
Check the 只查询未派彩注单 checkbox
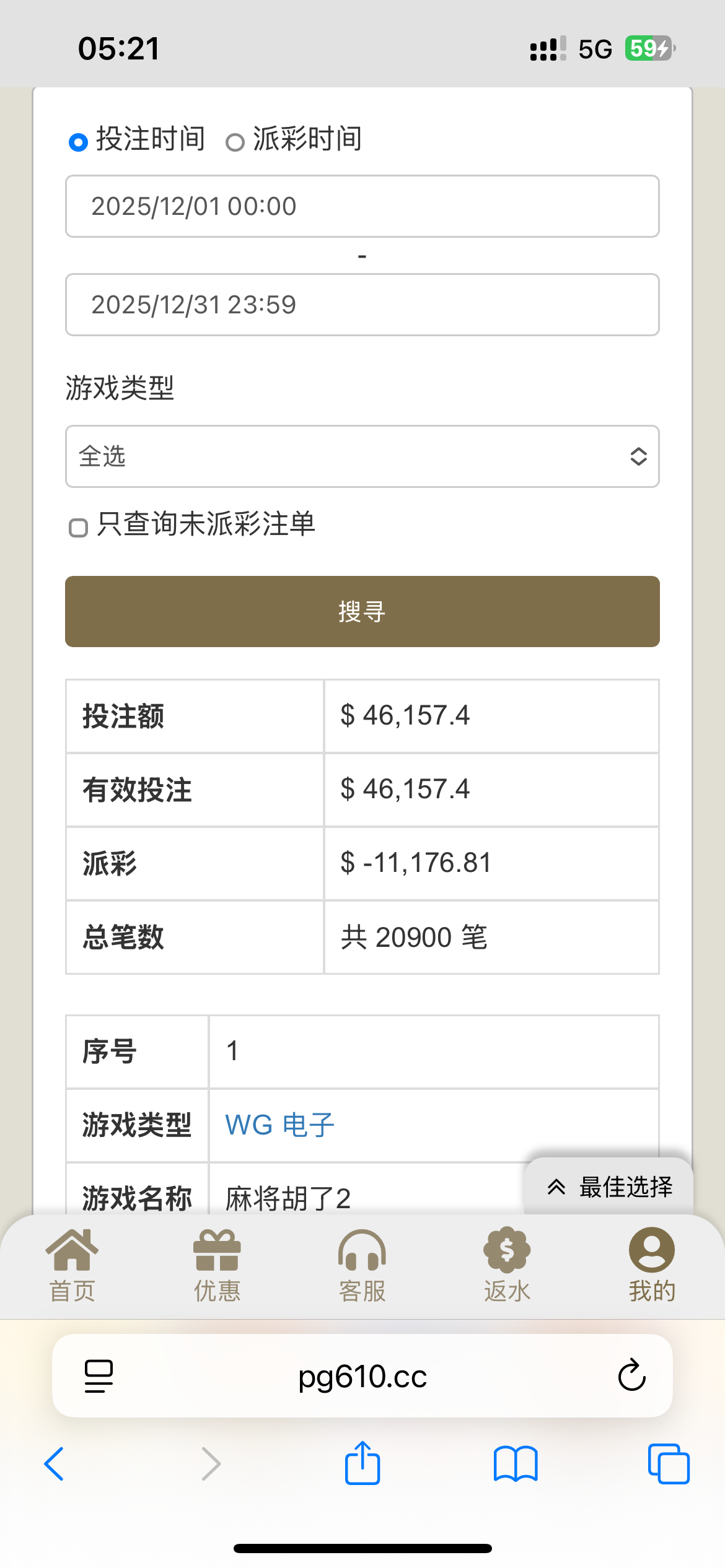pyautogui.click(x=78, y=528)
